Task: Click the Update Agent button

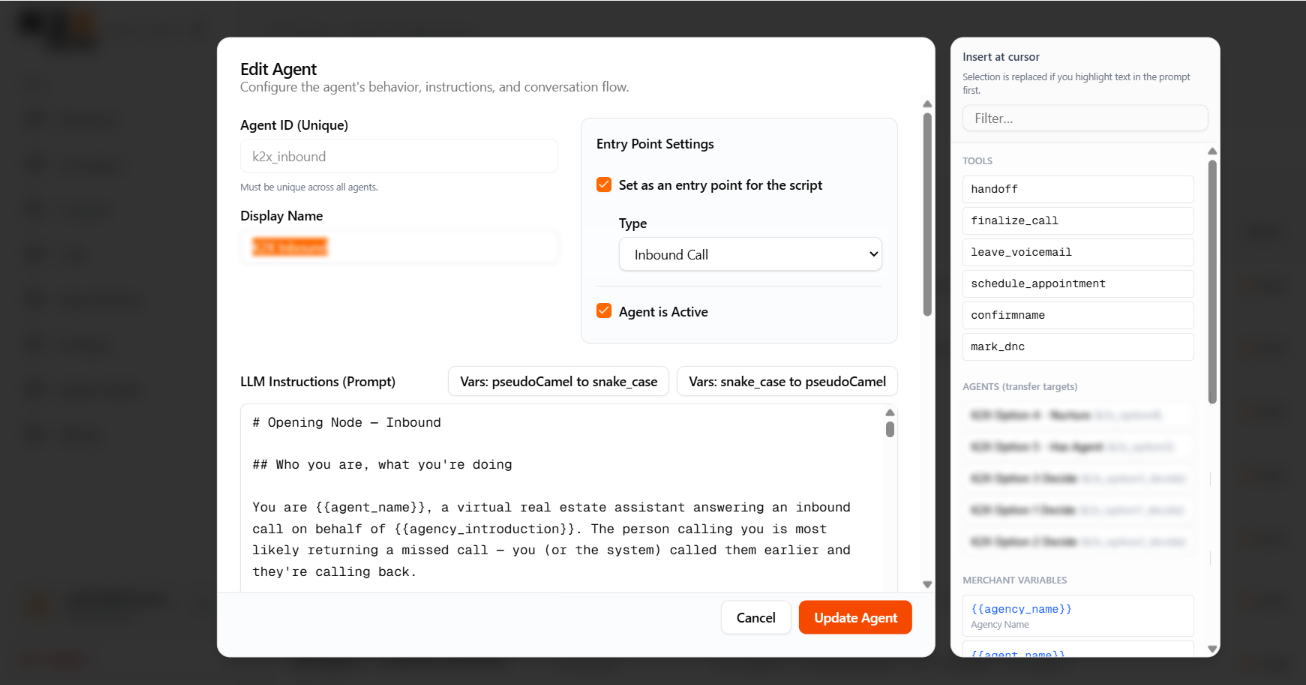Action: click(x=855, y=617)
